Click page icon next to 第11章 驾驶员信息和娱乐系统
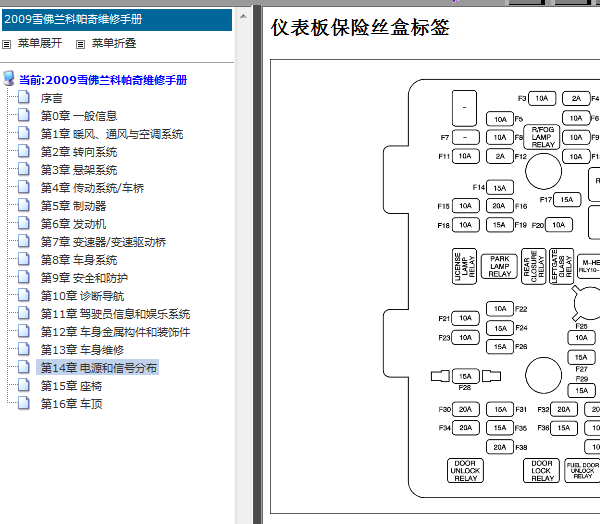 (x=24, y=313)
